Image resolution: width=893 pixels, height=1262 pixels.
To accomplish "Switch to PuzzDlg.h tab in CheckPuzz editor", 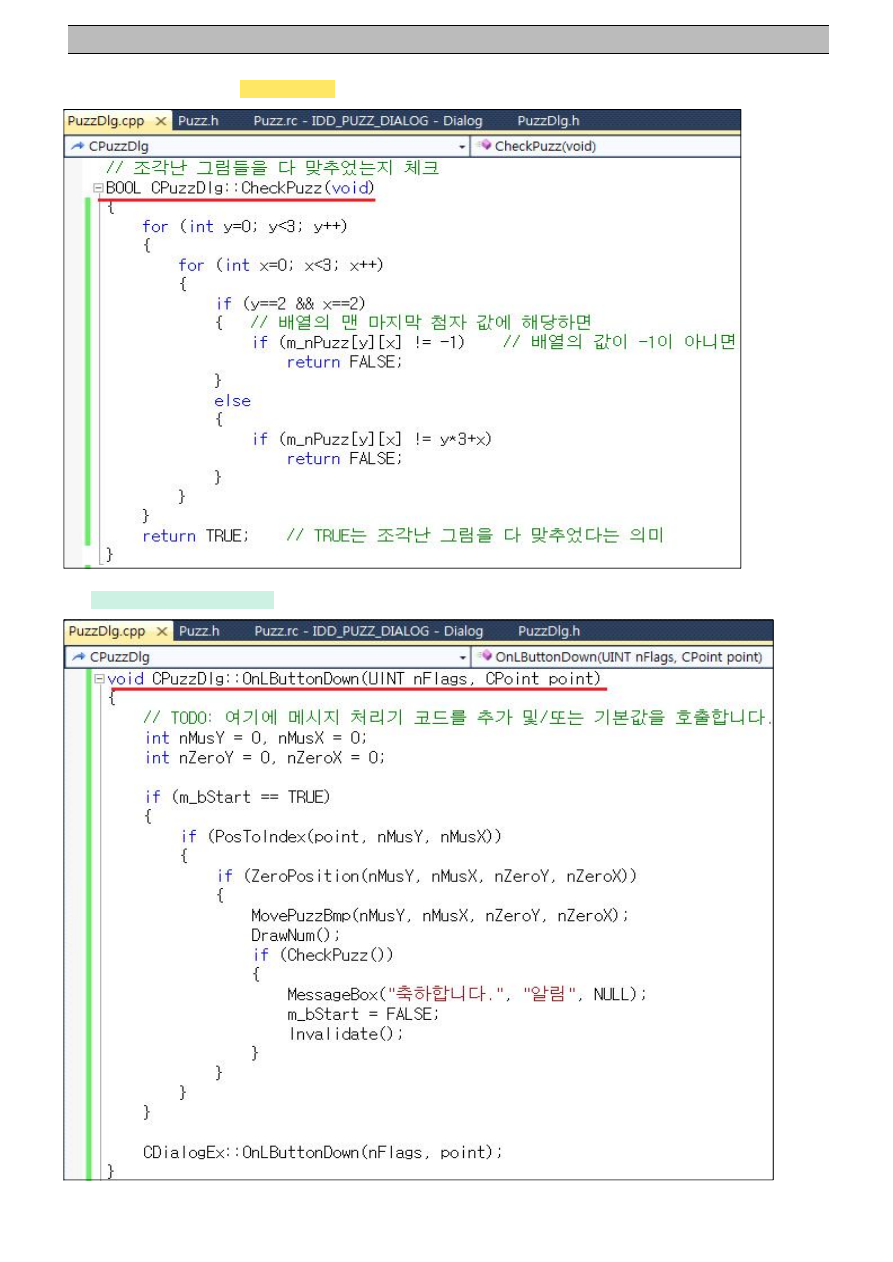I will pos(548,121).
